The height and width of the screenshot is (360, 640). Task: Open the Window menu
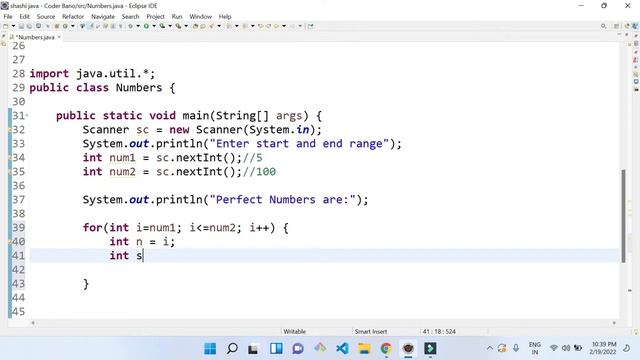coord(200,16)
